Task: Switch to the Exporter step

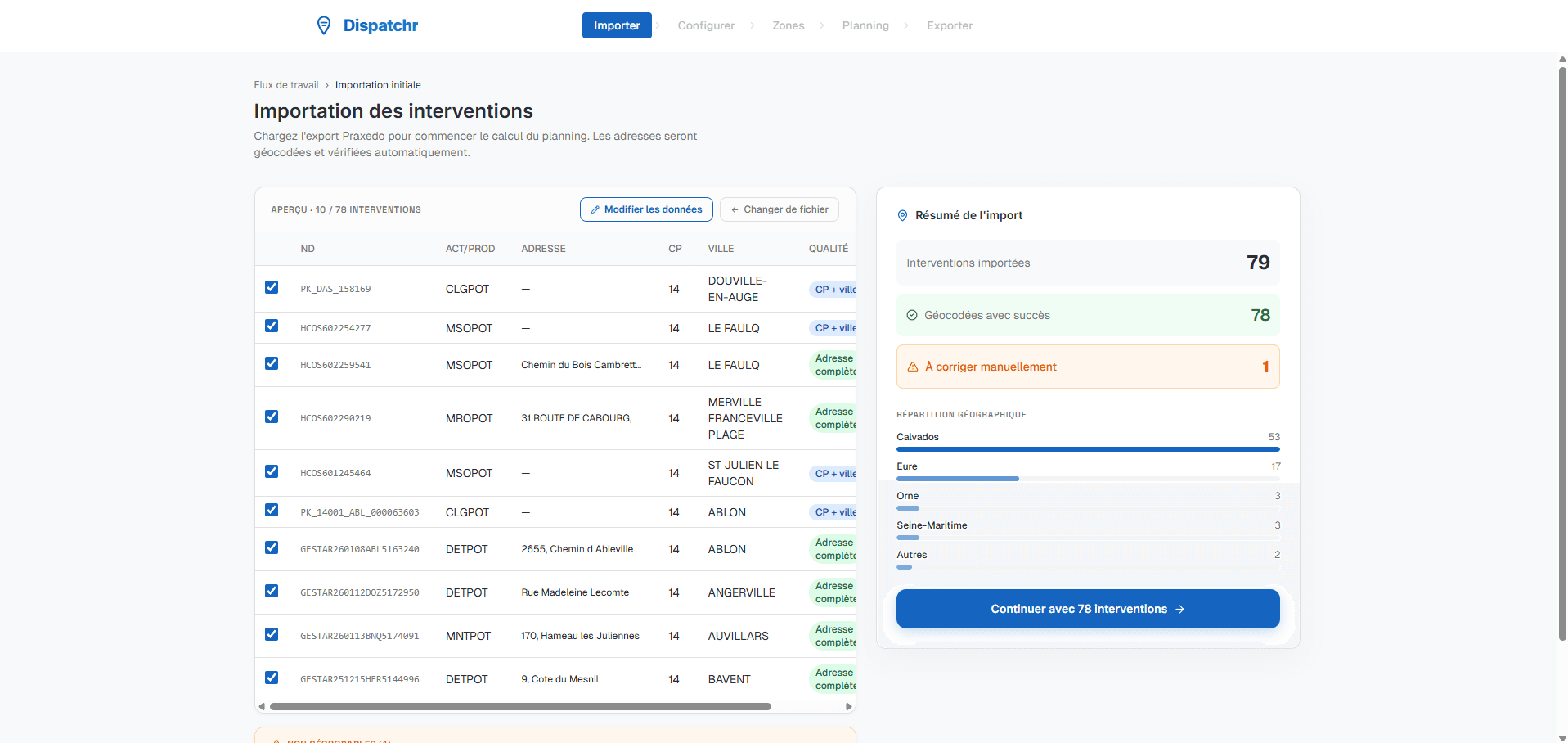Action: [949, 25]
